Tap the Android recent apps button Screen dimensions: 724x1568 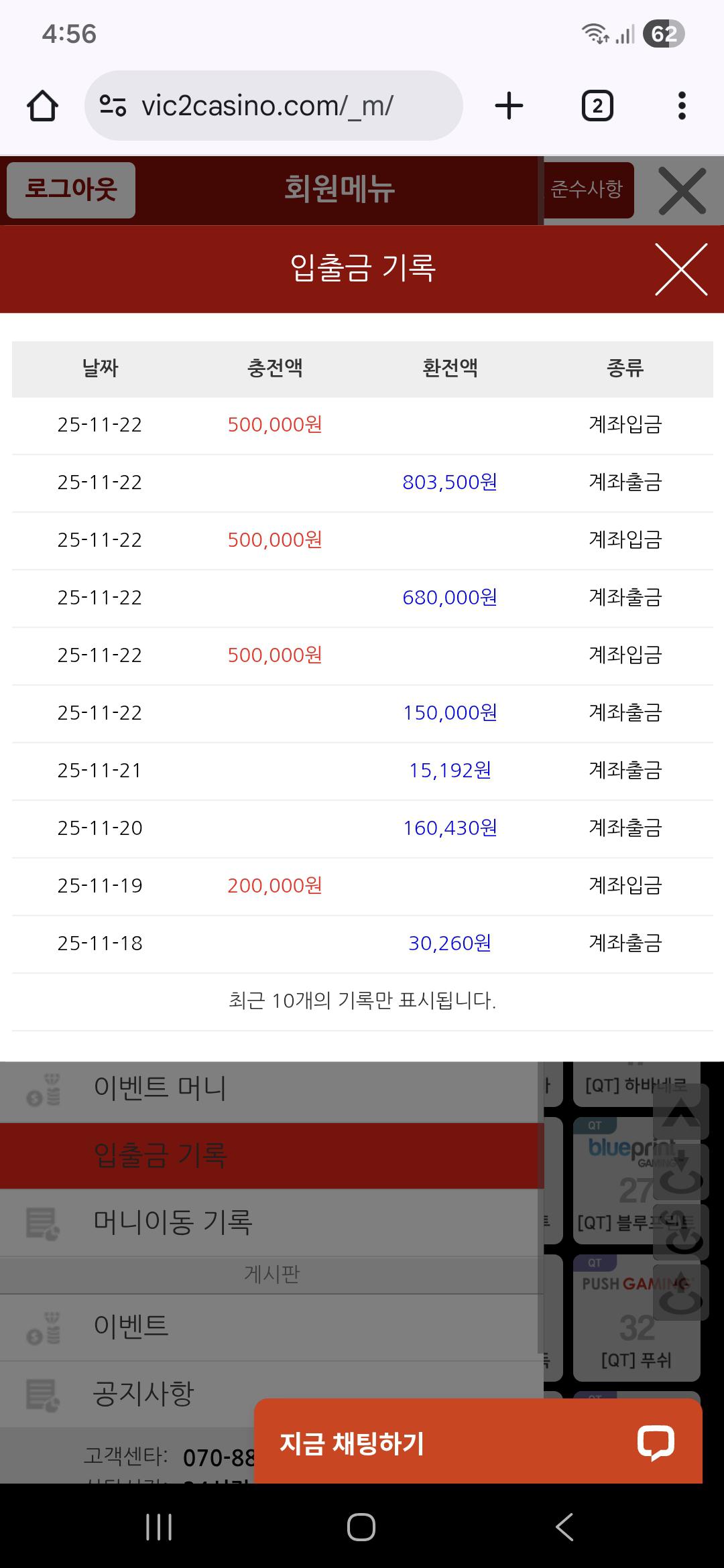tap(159, 1527)
